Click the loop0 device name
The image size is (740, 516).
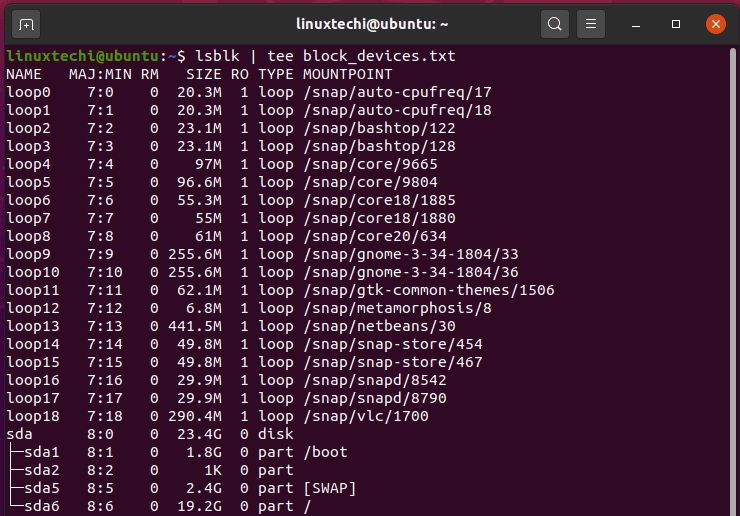28,93
